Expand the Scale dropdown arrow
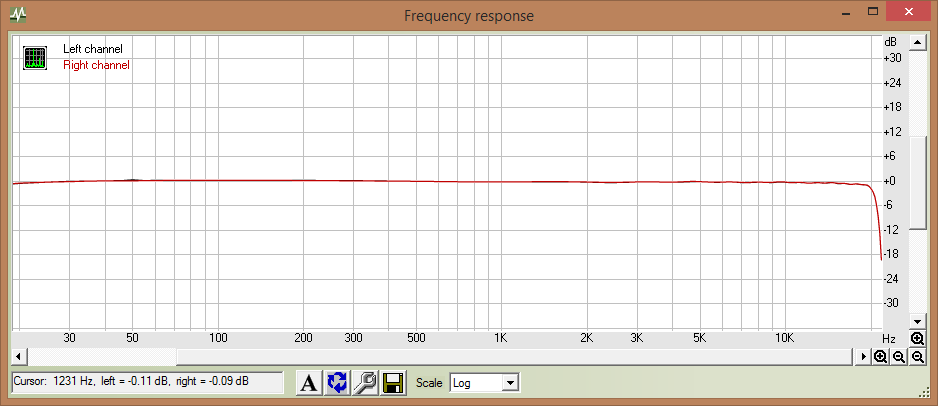Screen dimensions: 938x406 511,383
